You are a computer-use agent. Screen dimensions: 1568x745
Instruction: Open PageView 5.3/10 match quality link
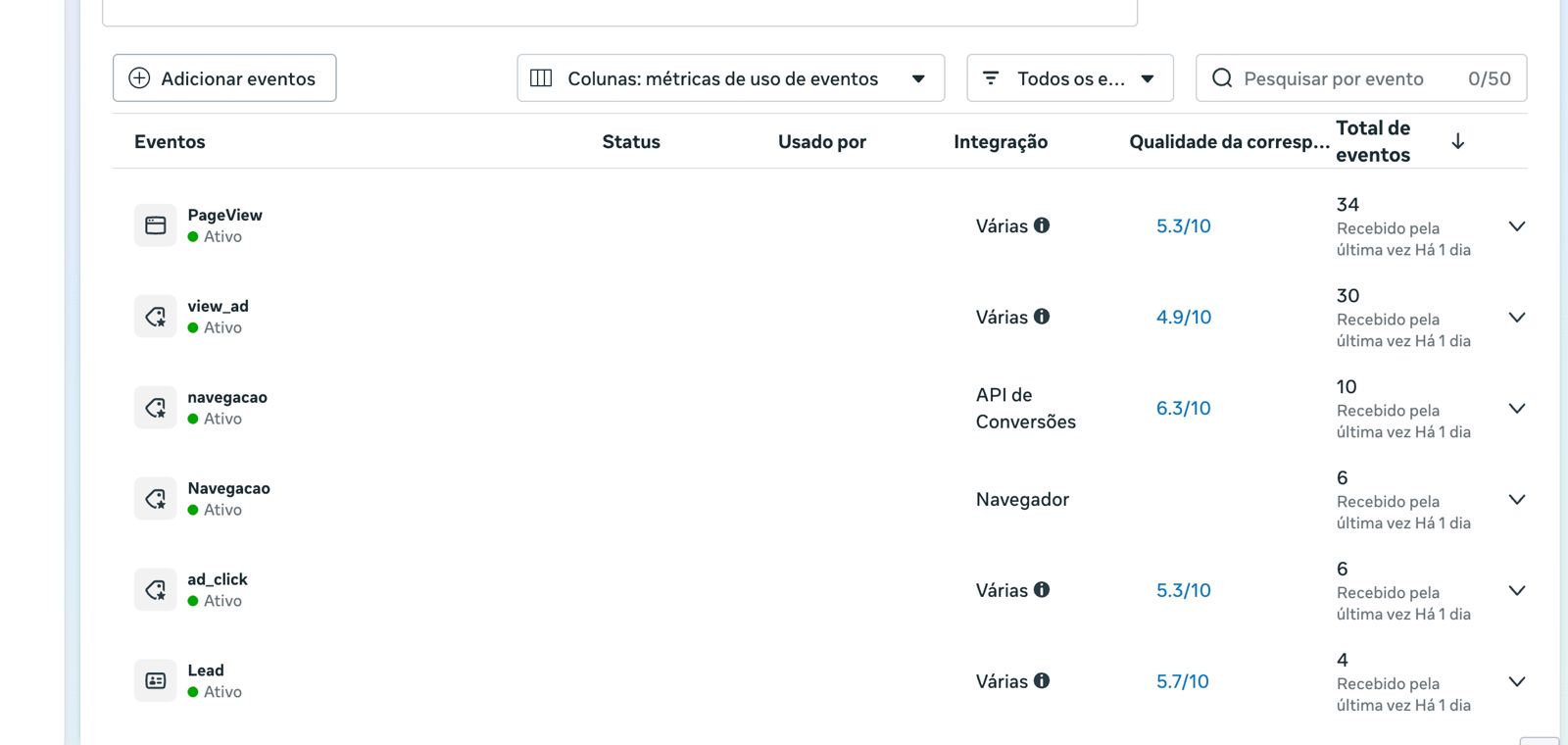click(x=1184, y=226)
